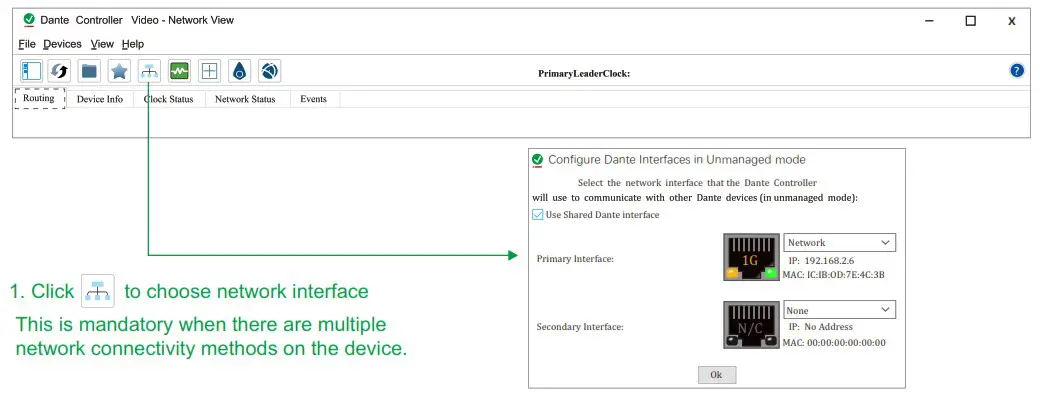1040x411 pixels.
Task: Open the load preset folder icon
Action: (89, 70)
